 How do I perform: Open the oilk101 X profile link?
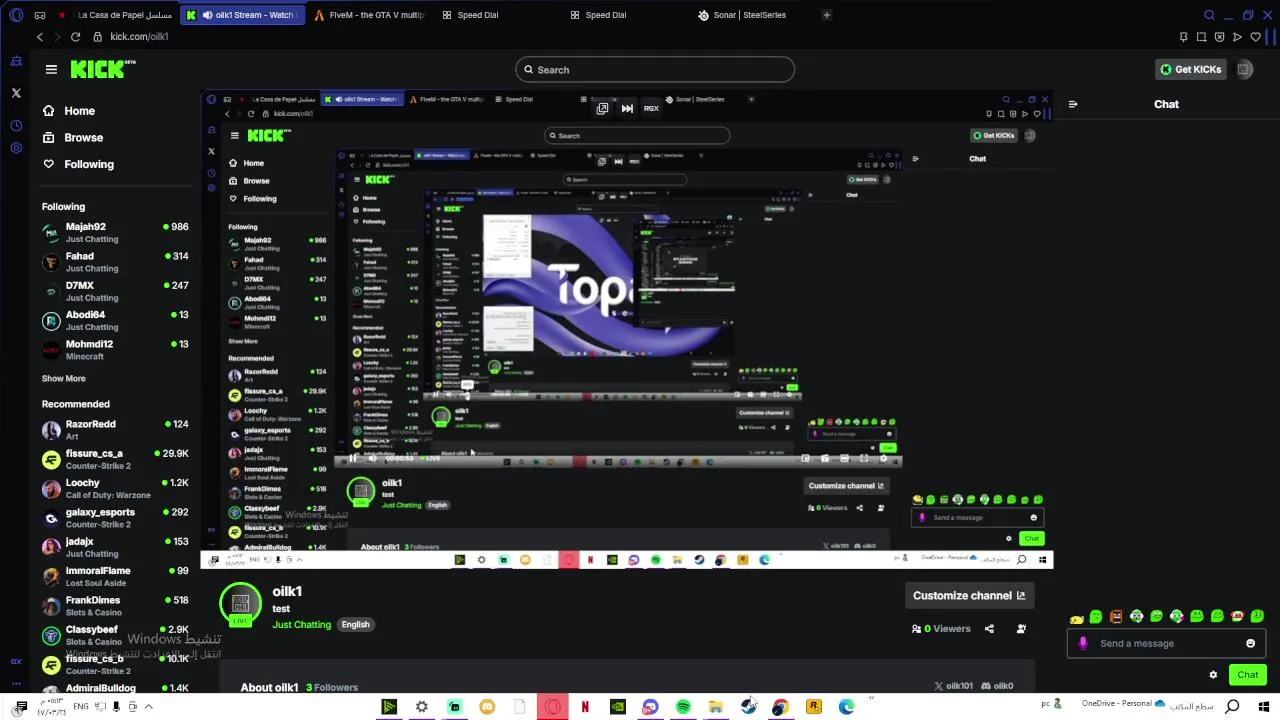pos(953,686)
